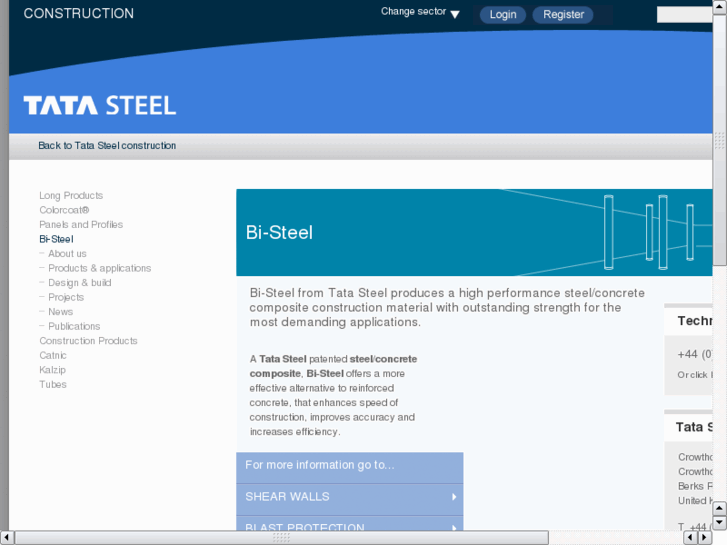Go back to Tata Steel construction

tap(107, 146)
